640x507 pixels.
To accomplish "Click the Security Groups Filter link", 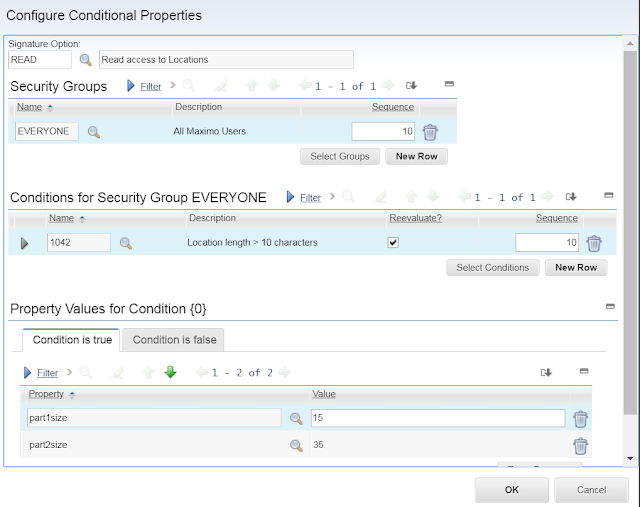I will point(151,87).
